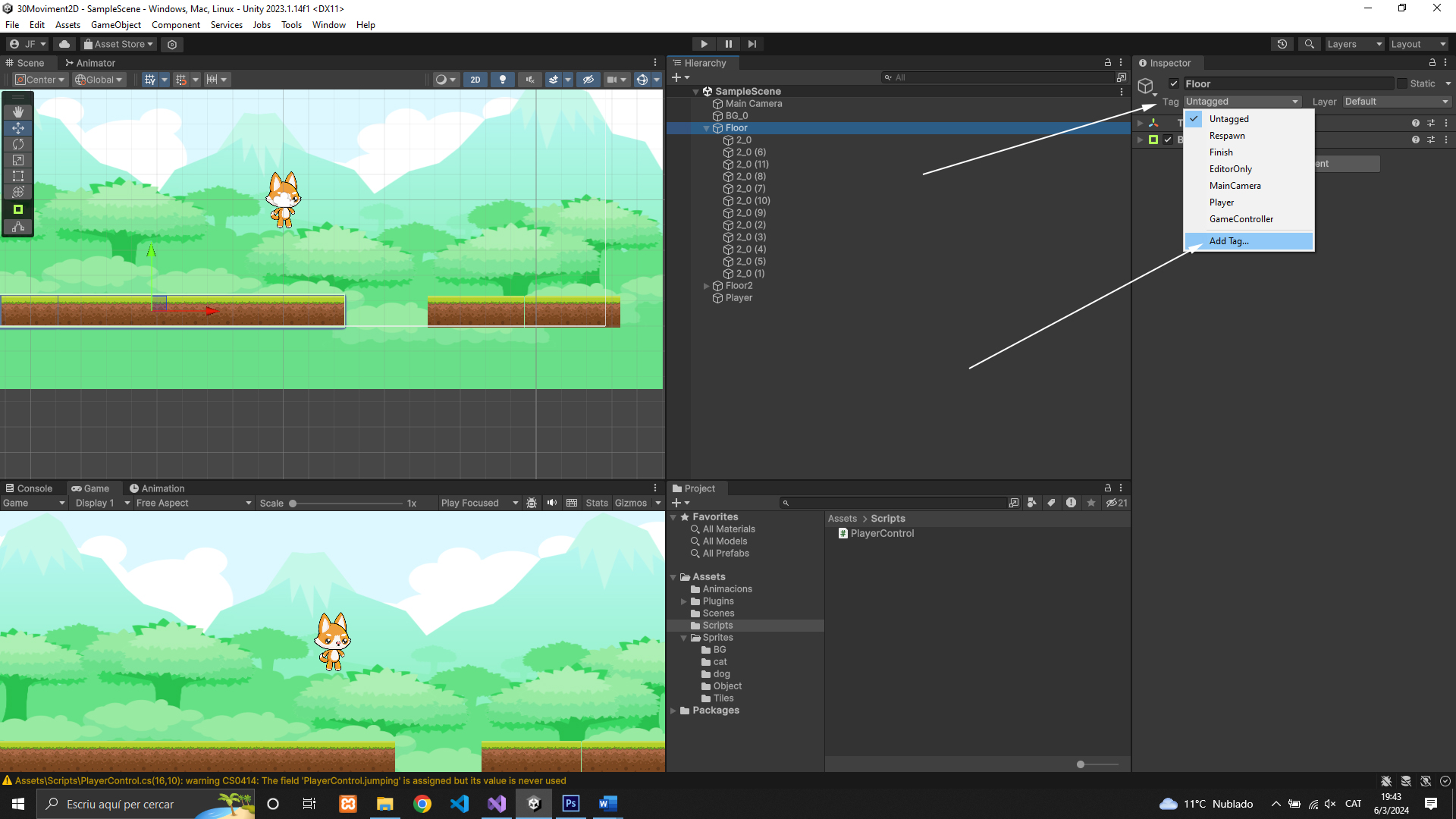Toggle the Floor object active checkbox
This screenshot has width=1456, height=819.
pyautogui.click(x=1173, y=83)
